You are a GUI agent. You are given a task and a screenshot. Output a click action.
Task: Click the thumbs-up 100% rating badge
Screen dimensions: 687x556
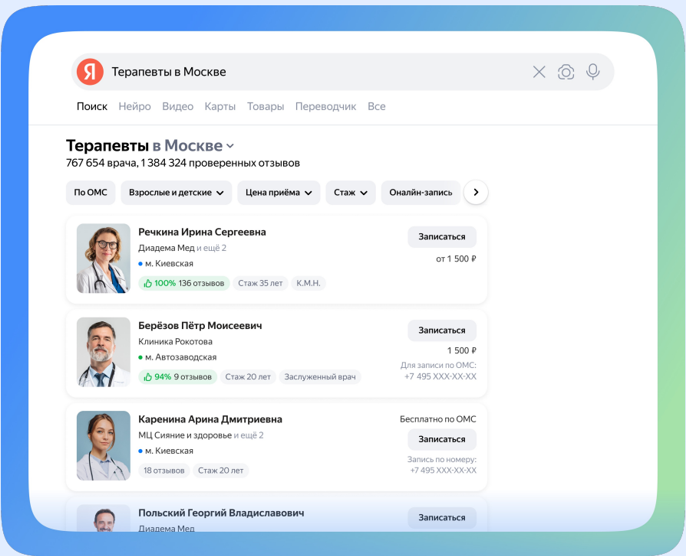[184, 283]
